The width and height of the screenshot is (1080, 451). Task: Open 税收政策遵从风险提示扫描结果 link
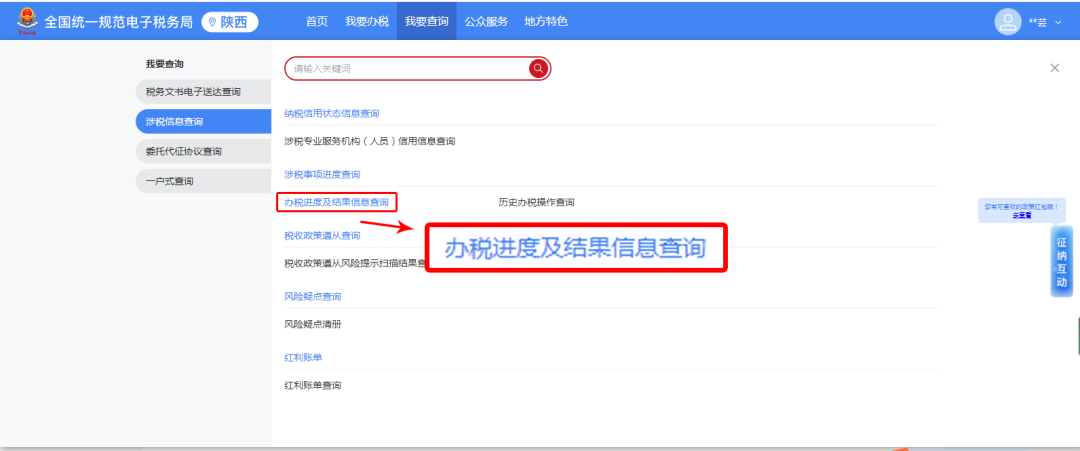click(x=354, y=263)
